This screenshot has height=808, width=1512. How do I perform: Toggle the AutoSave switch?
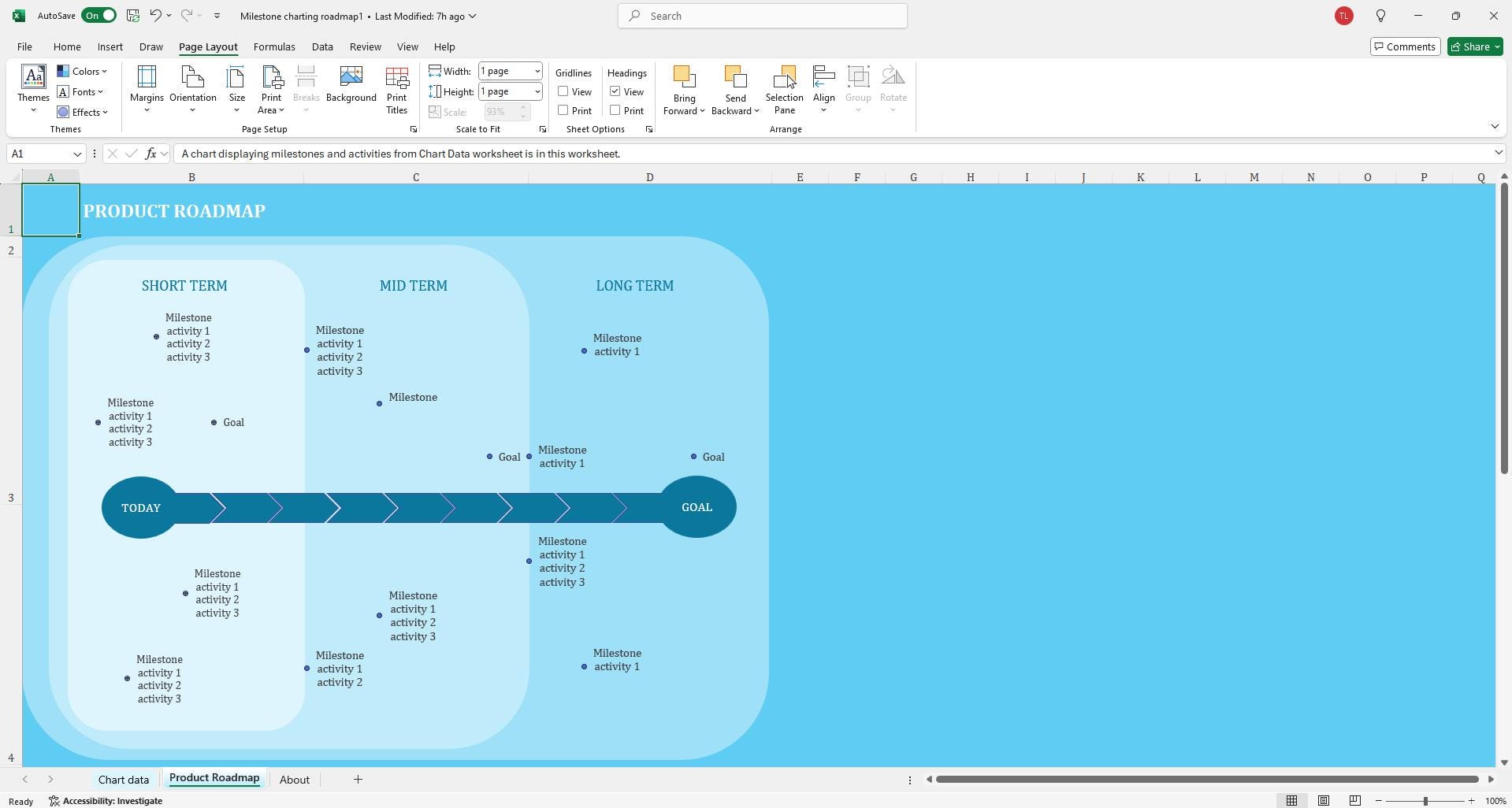(x=98, y=15)
